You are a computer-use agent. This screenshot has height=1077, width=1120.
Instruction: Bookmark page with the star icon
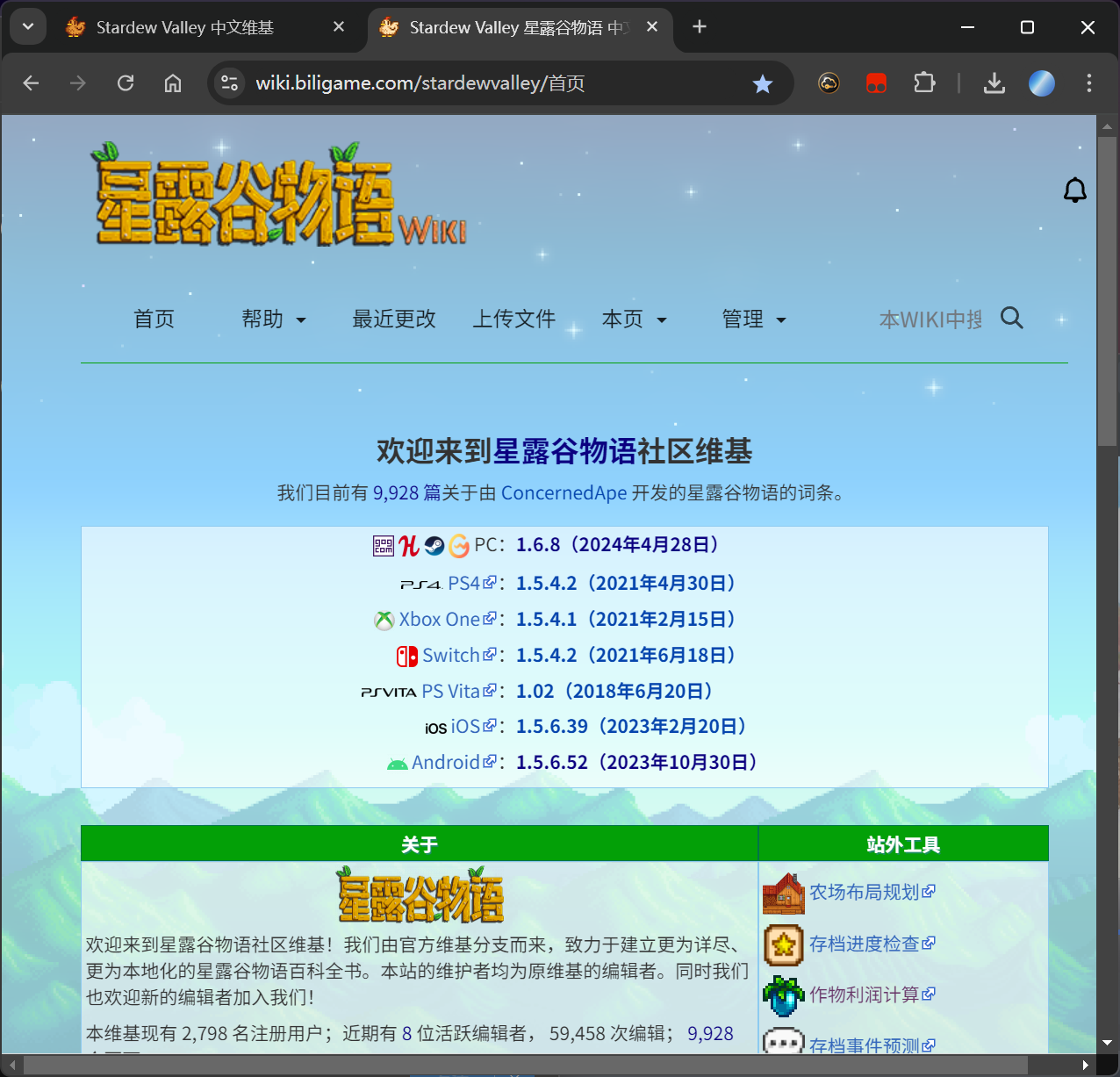[x=763, y=83]
